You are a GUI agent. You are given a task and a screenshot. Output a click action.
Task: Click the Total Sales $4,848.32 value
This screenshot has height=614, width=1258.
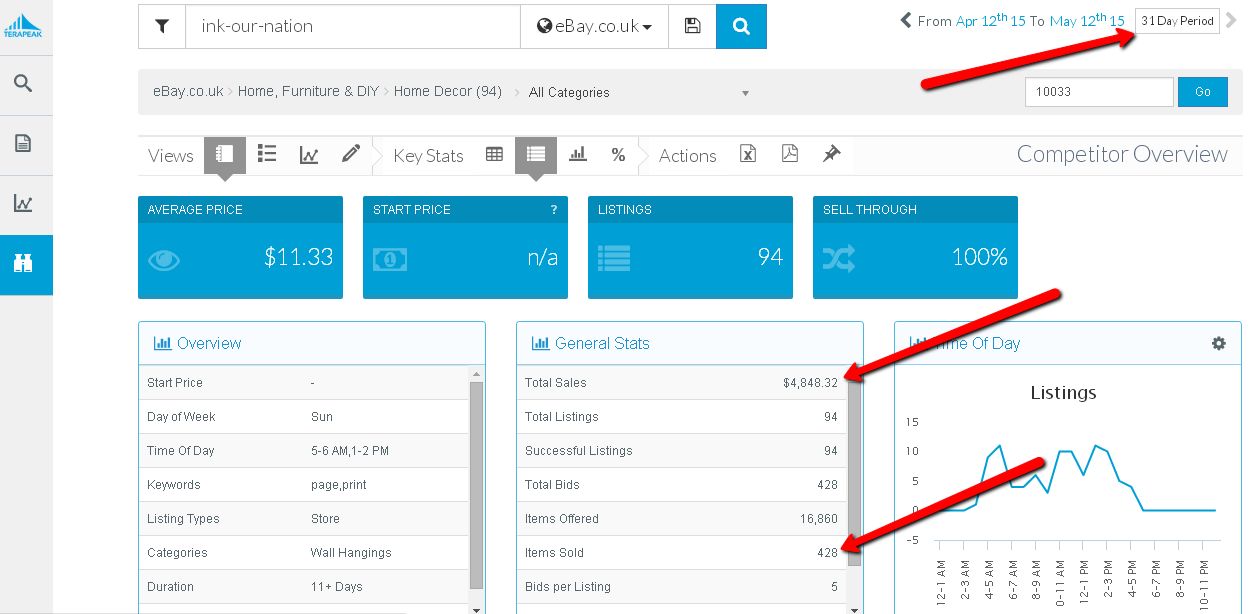coord(810,383)
